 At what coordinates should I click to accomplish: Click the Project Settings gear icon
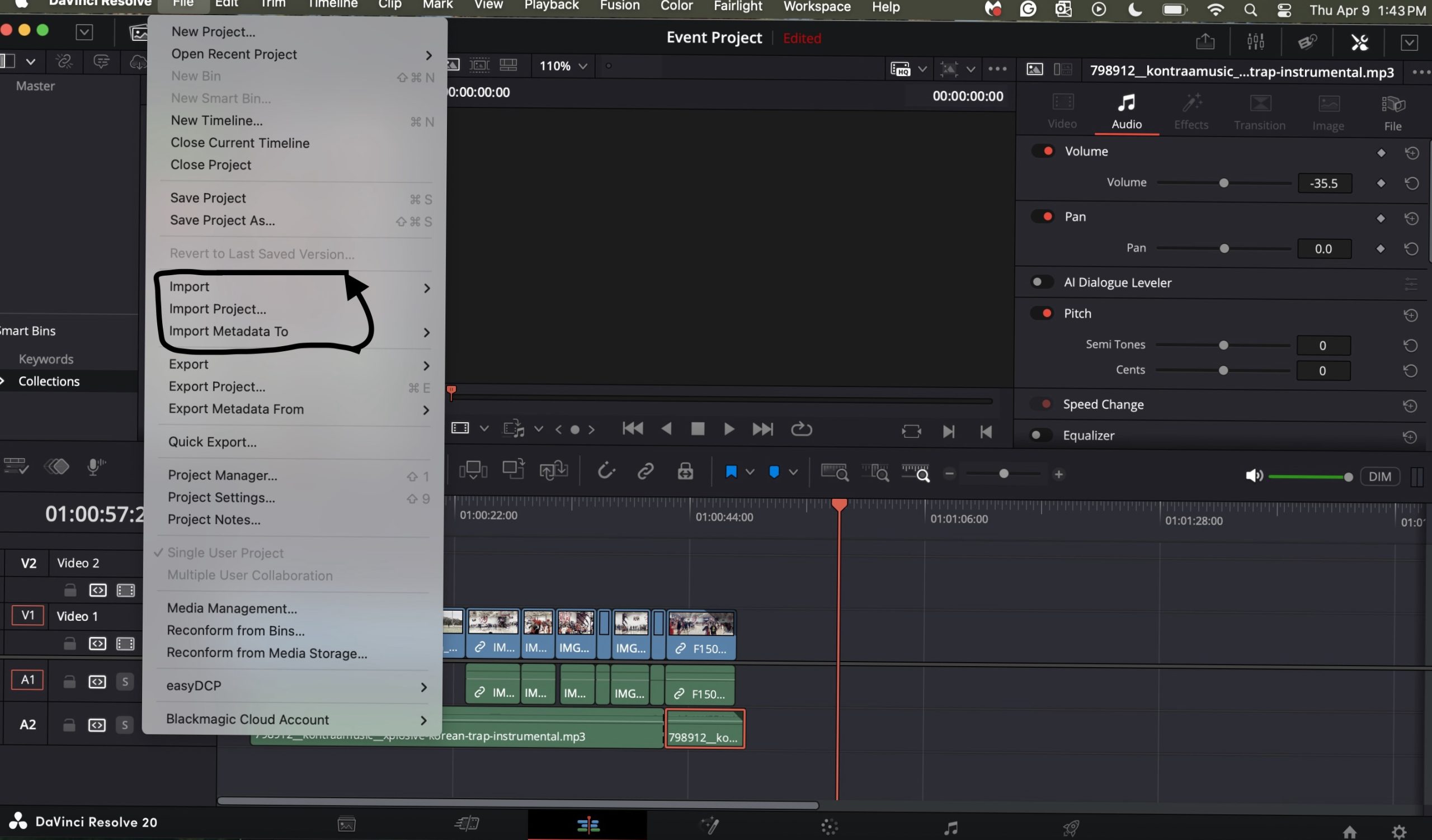1399,832
